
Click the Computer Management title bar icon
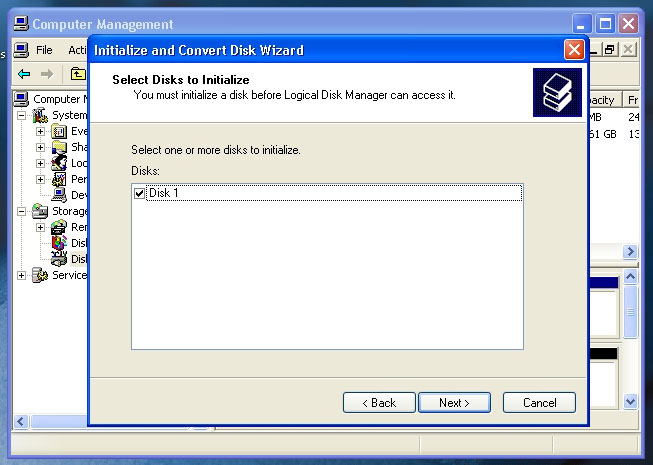21,24
